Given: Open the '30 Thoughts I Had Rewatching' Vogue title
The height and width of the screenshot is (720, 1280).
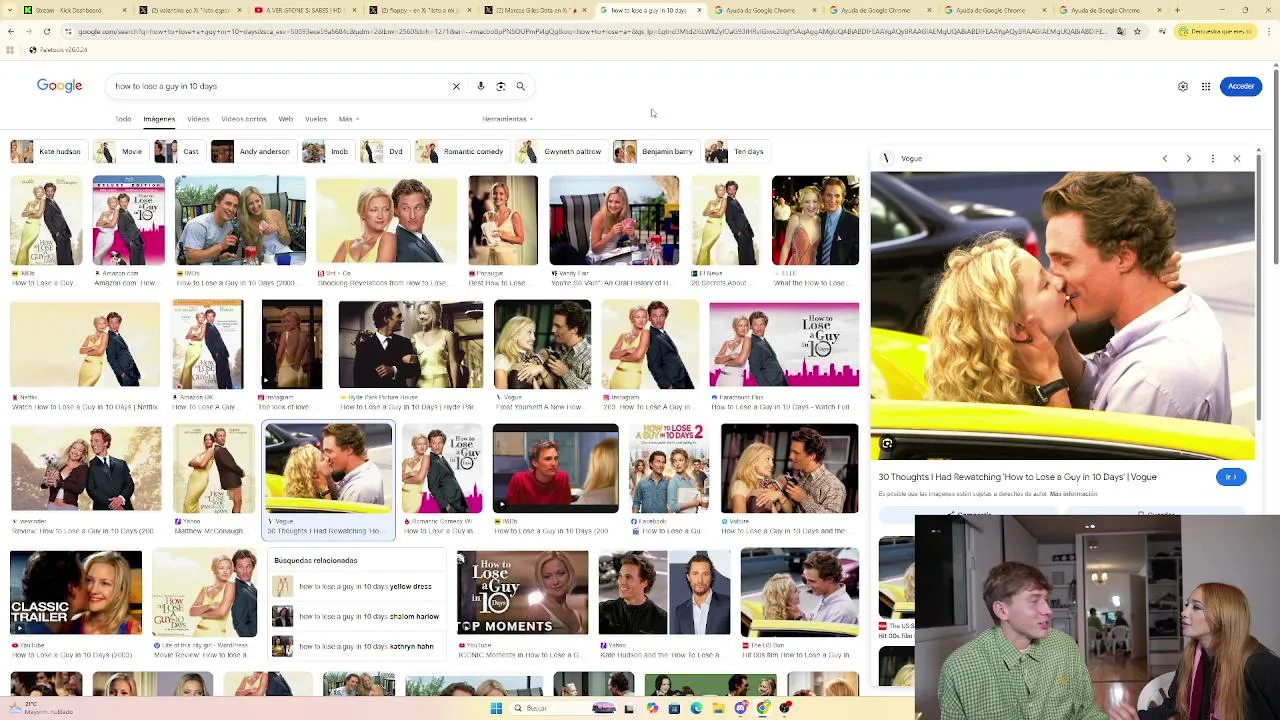Looking at the screenshot, I should 1017,477.
